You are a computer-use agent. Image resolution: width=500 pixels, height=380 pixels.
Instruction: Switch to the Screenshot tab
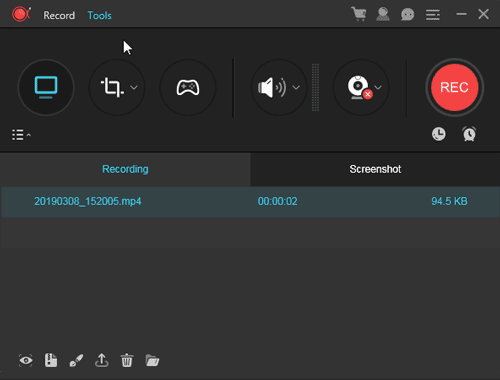click(x=375, y=169)
